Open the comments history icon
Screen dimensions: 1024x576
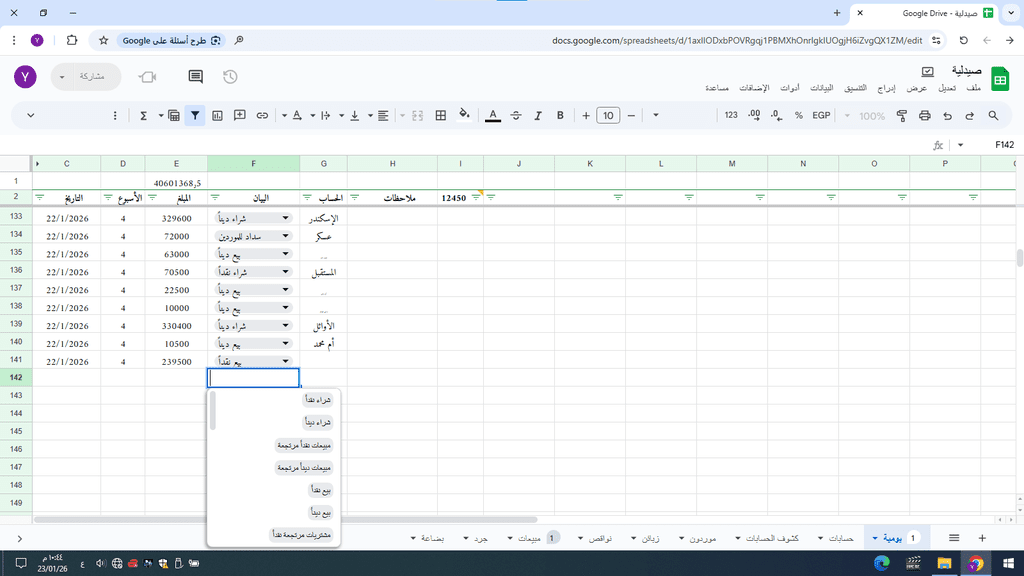click(196, 77)
